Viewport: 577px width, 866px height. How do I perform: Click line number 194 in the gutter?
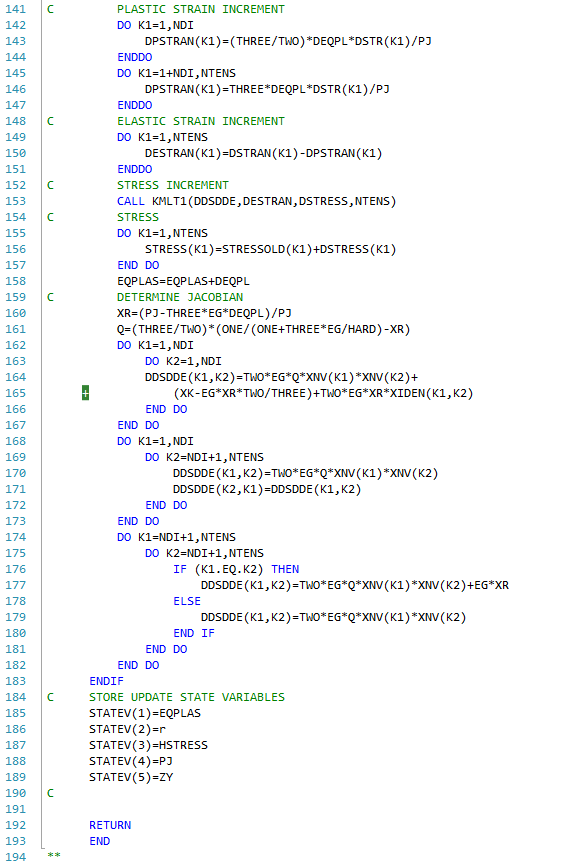tap(15, 857)
